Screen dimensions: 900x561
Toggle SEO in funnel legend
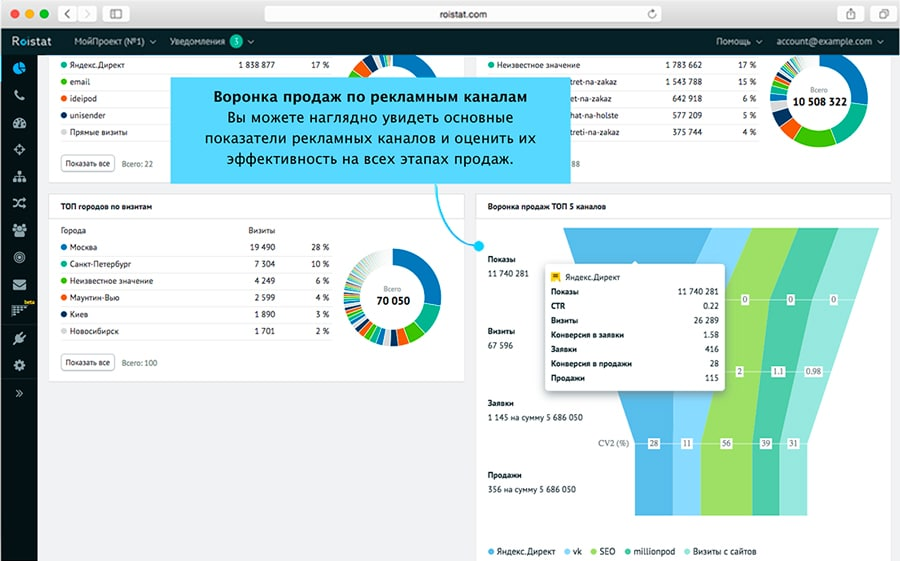603,551
